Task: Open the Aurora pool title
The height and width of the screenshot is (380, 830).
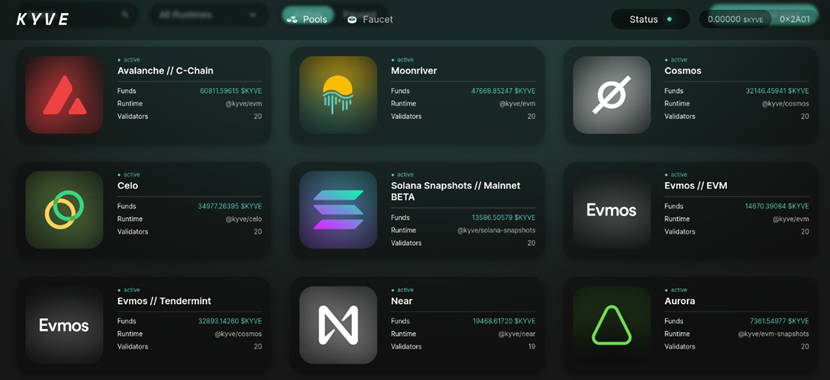Action: click(680, 301)
